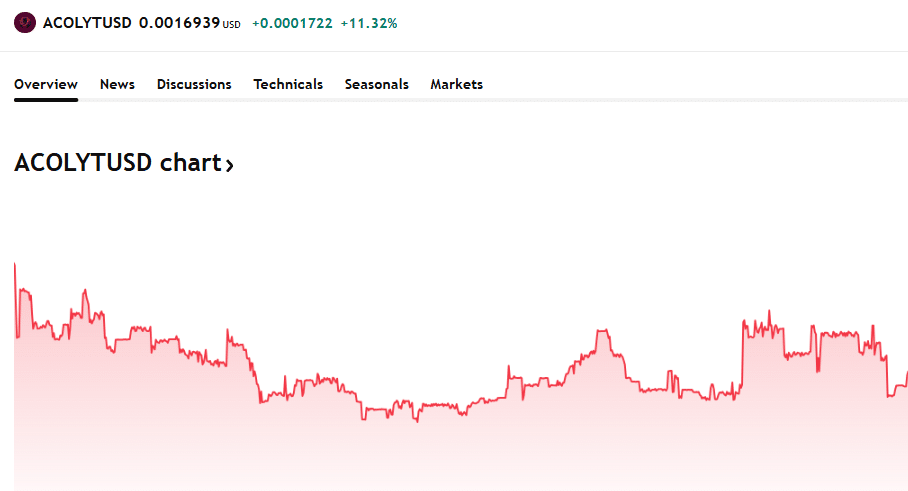Click the black underline beneath Overview tab
Viewport: 908px width, 491px height.
click(46, 99)
